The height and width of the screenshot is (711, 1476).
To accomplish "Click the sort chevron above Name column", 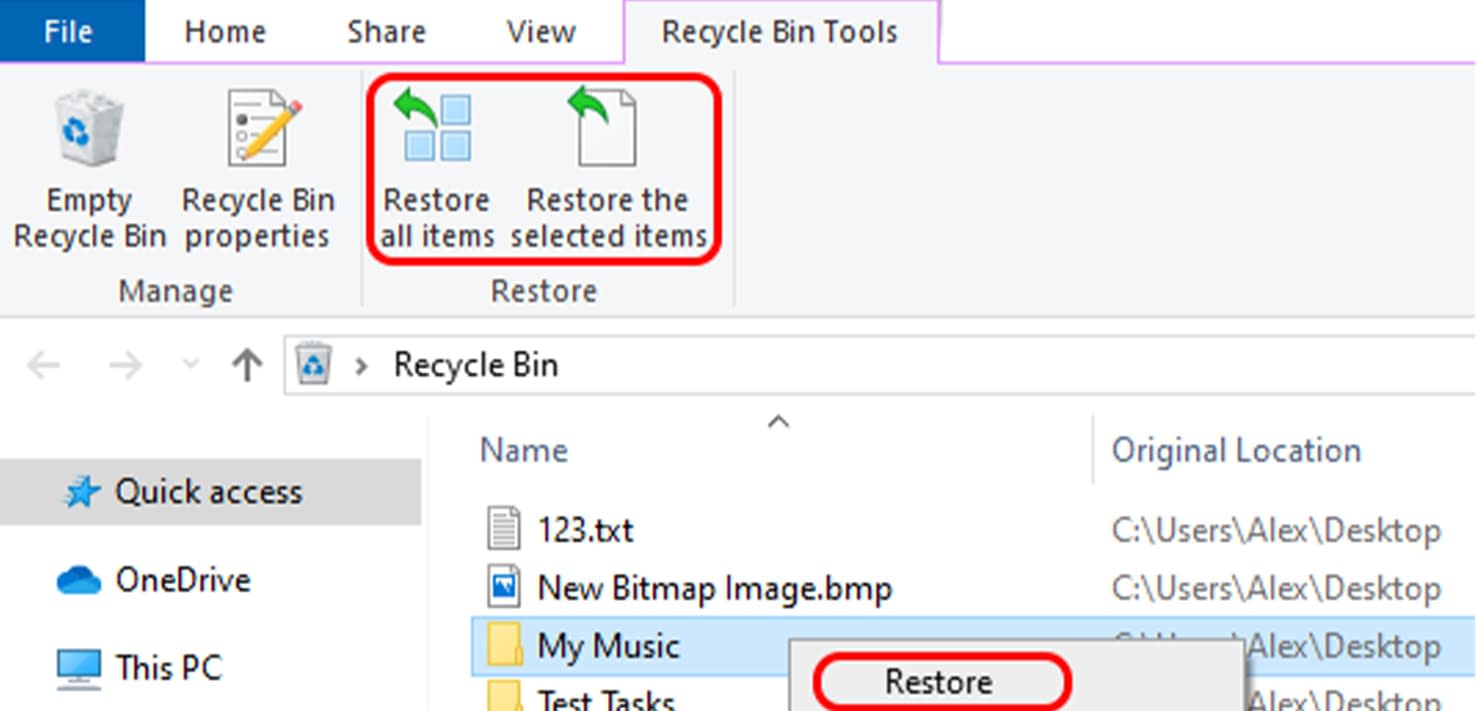I will point(777,422).
